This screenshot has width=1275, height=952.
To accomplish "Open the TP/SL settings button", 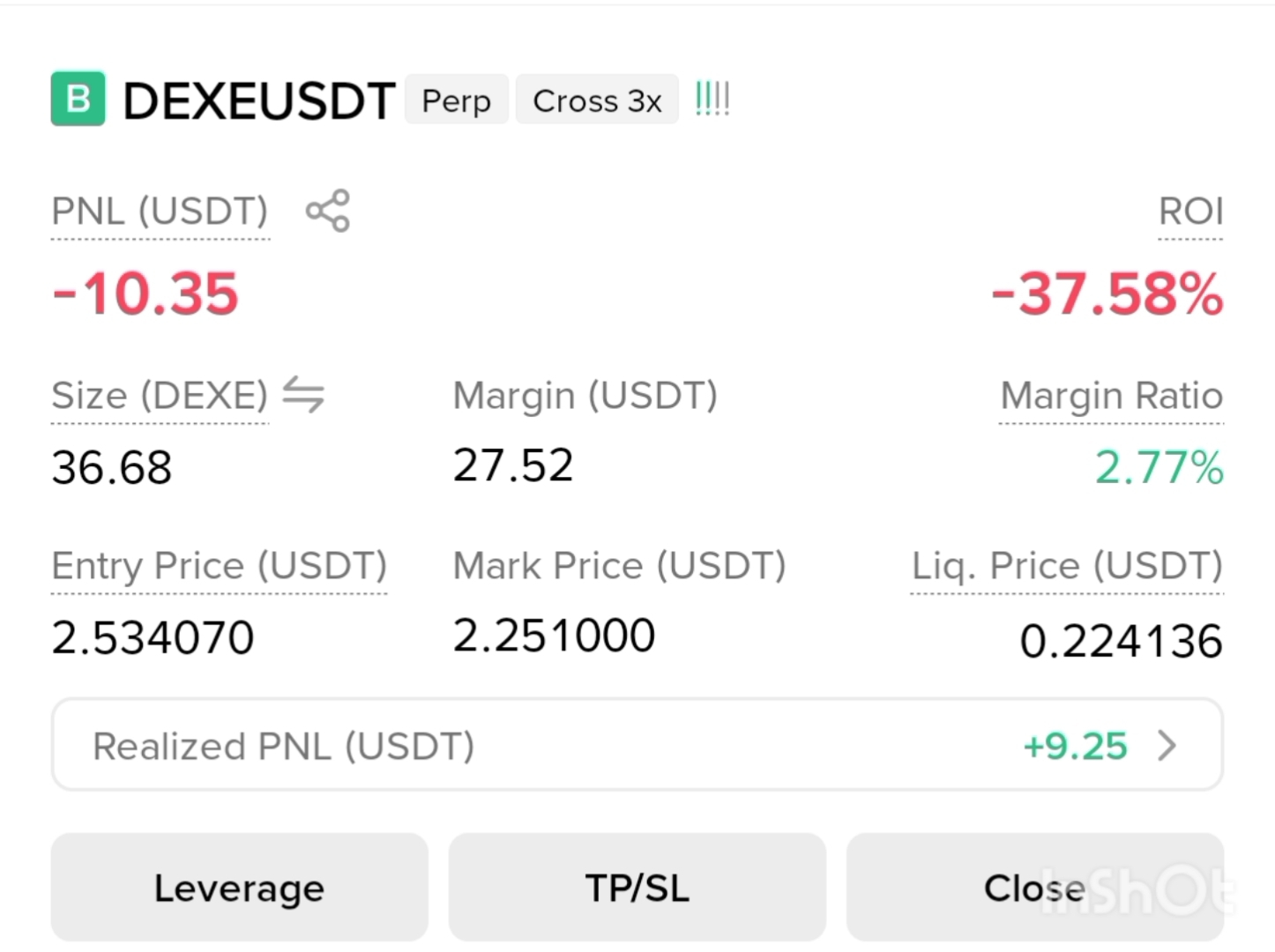I will click(637, 888).
